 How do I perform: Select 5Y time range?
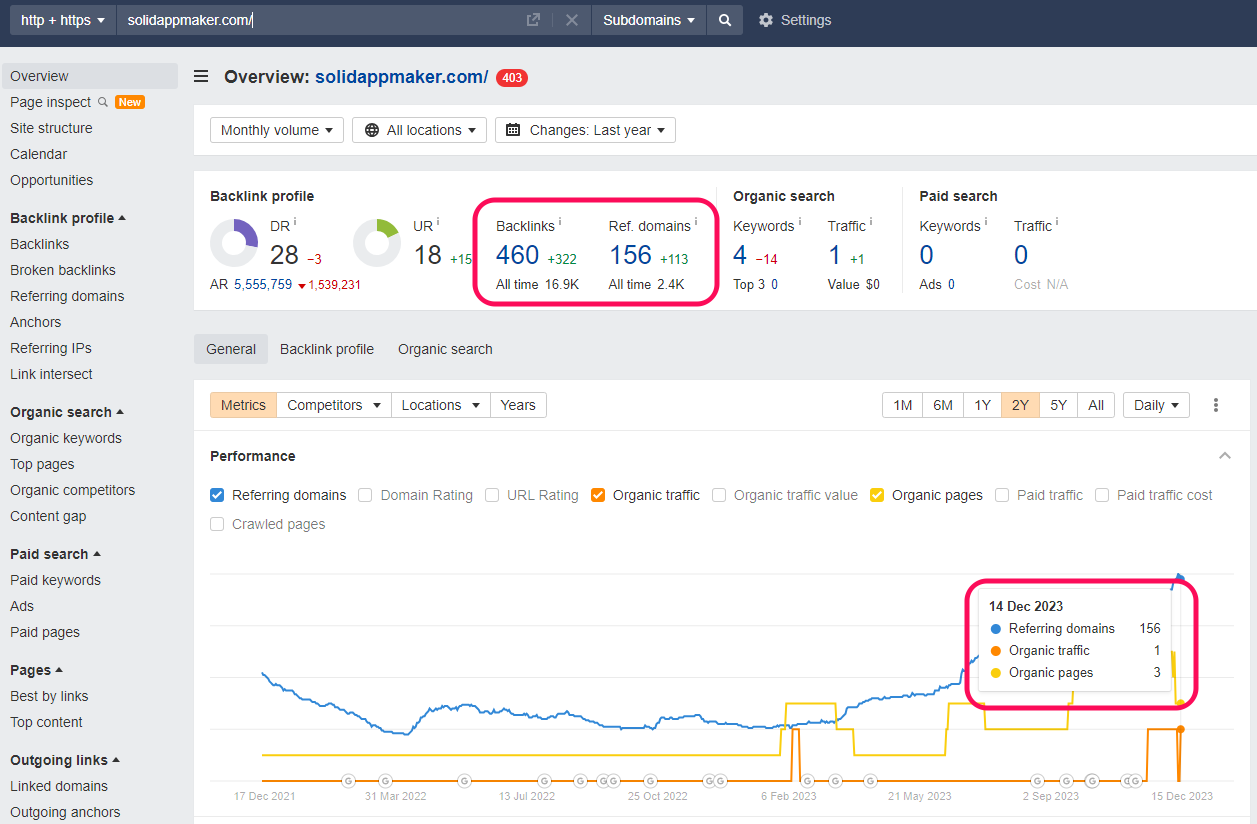click(1058, 405)
